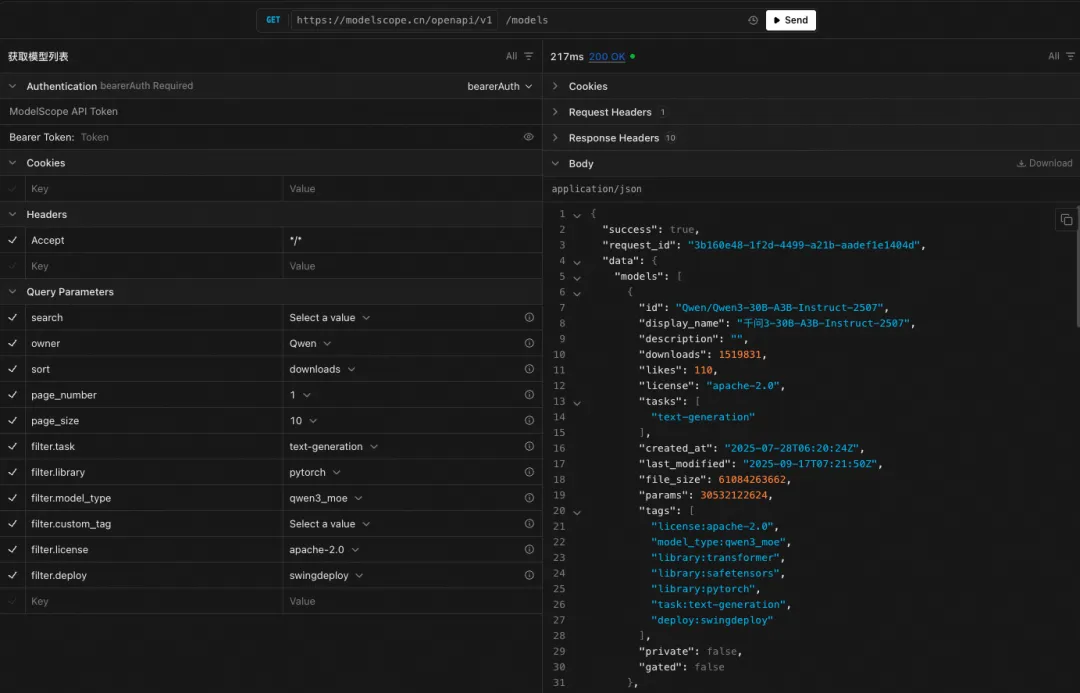Click the Bearer Token input field
The height and width of the screenshot is (693, 1080).
tap(300, 137)
